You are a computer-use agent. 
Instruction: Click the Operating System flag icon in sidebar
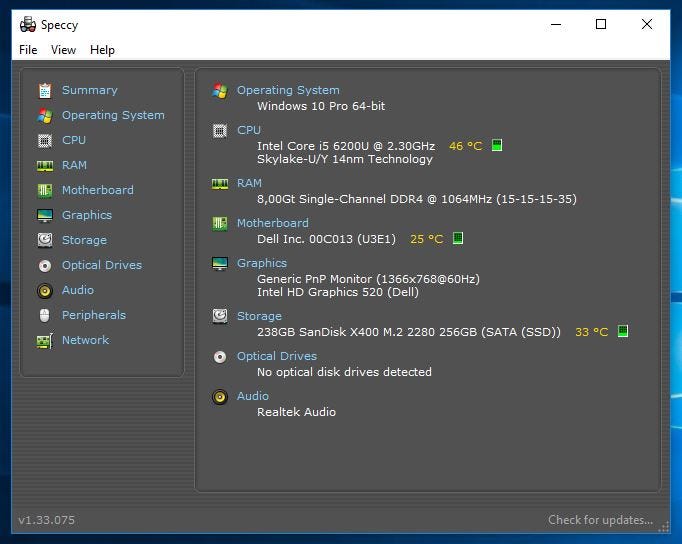click(45, 115)
